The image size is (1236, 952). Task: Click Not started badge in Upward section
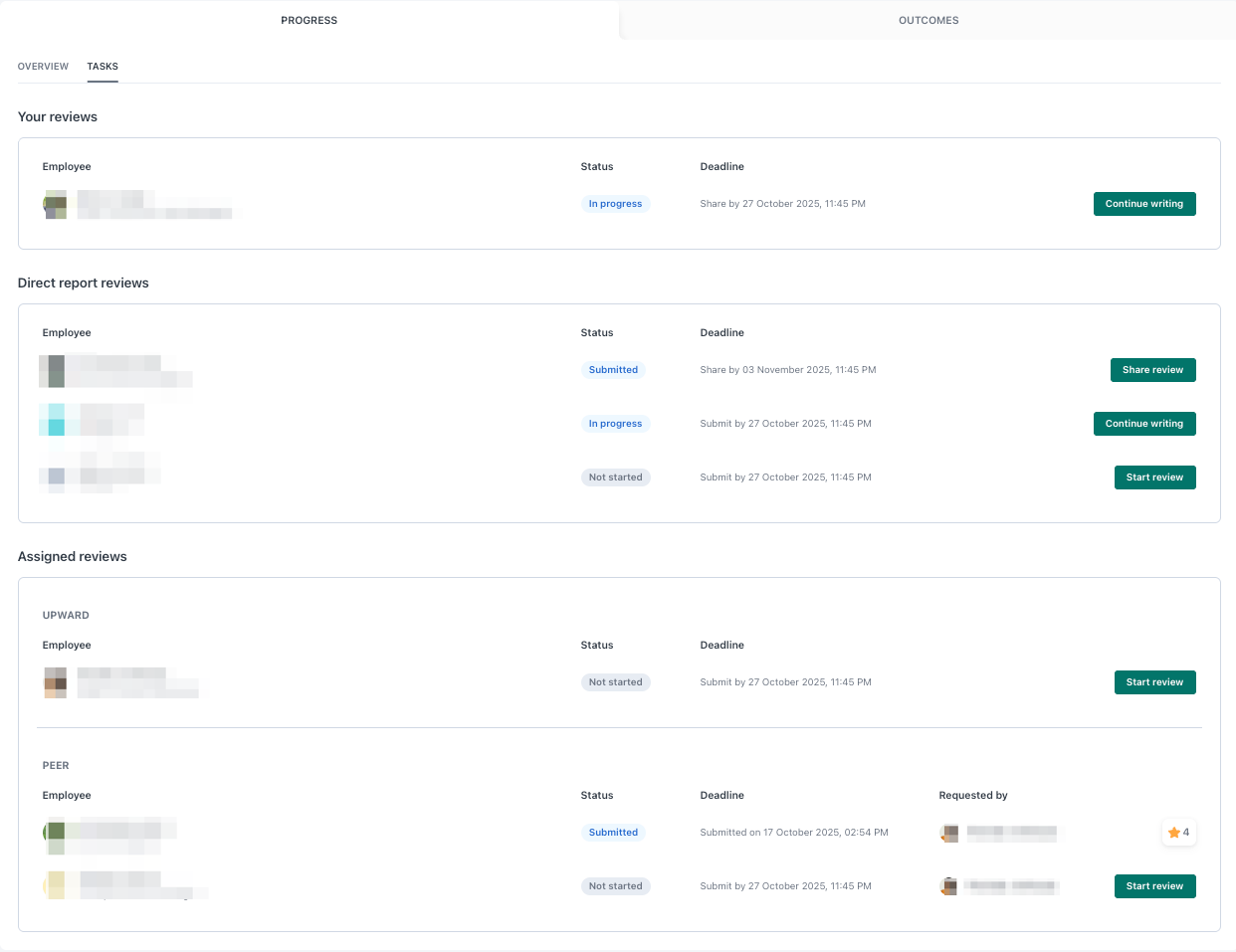[615, 682]
